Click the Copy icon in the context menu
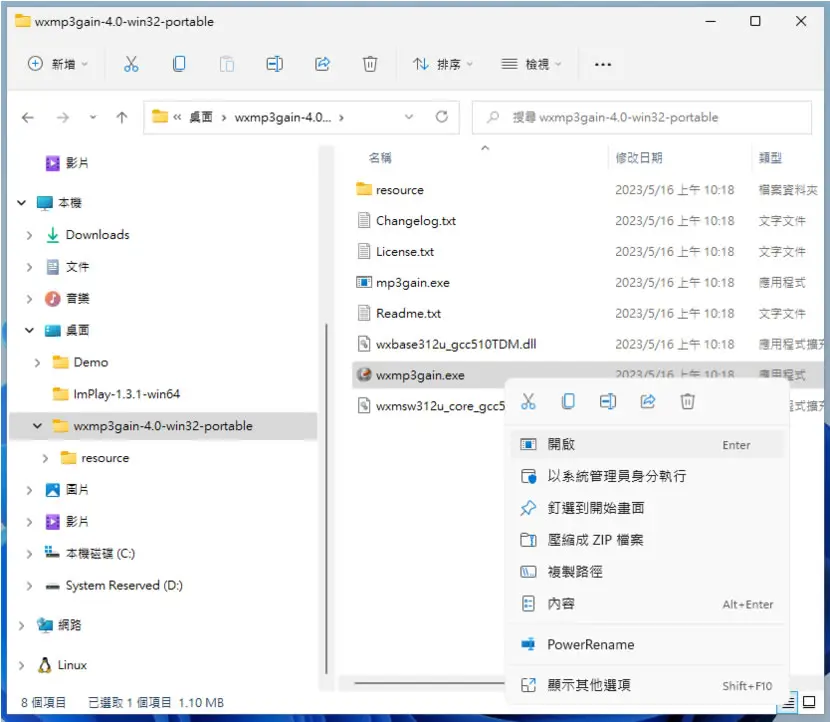 coord(568,401)
